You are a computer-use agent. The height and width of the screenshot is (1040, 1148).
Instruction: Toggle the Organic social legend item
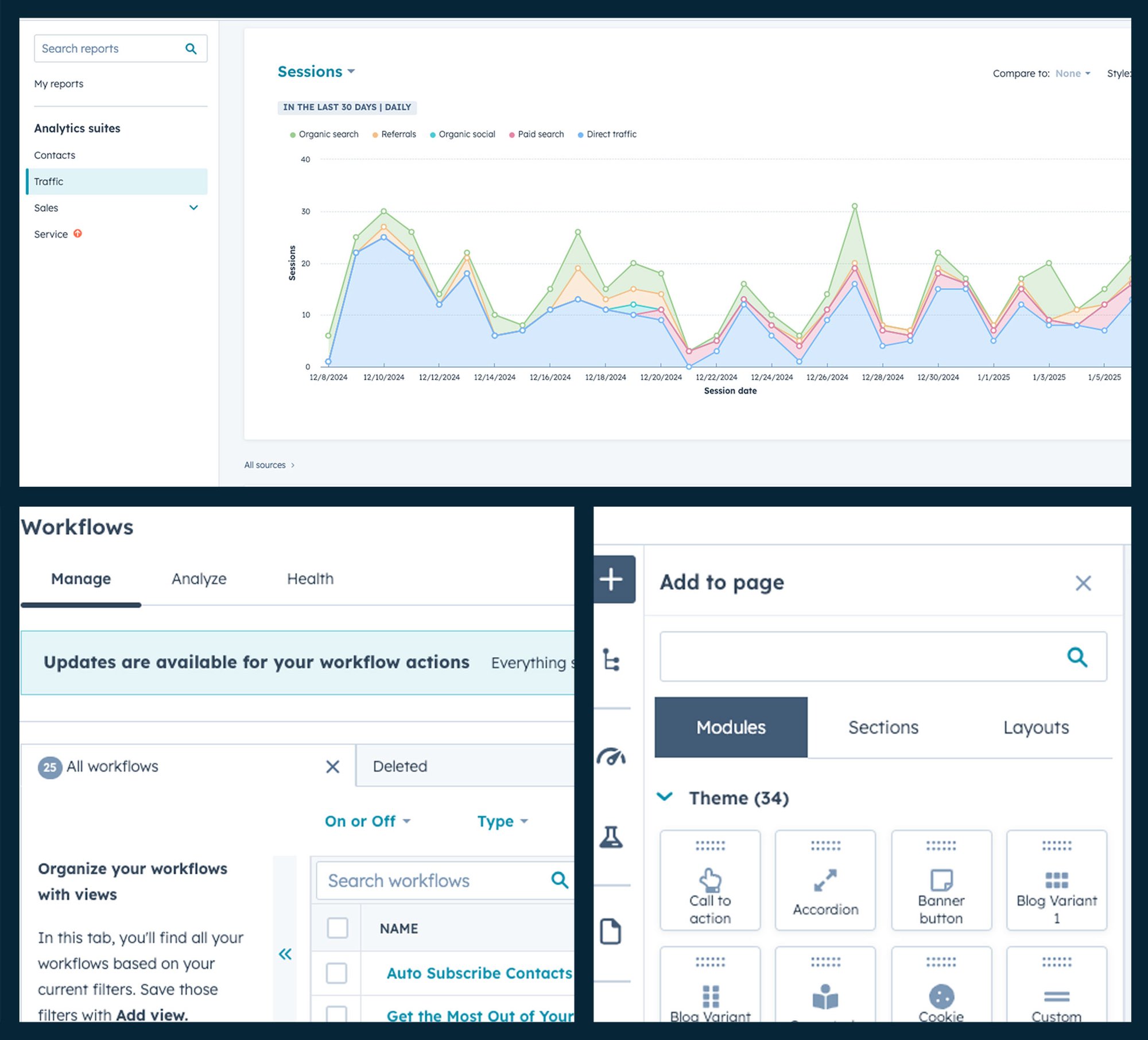click(x=463, y=134)
